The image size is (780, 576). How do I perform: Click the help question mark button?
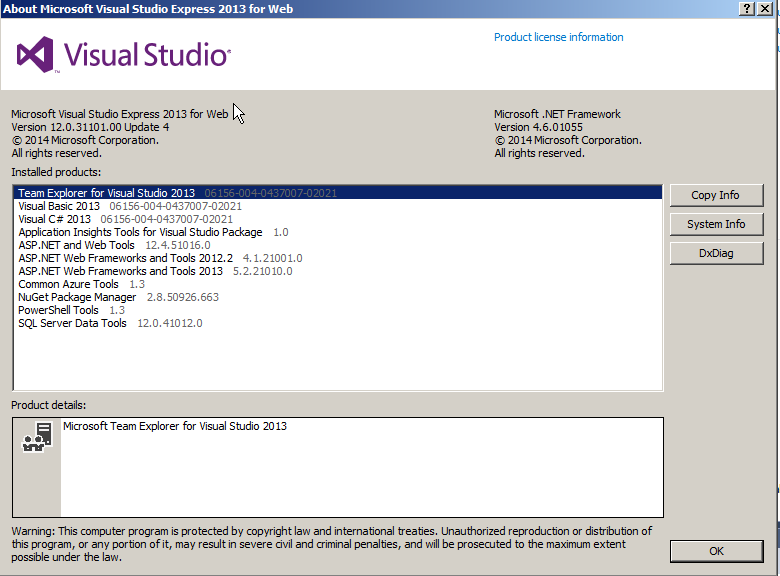(x=747, y=9)
